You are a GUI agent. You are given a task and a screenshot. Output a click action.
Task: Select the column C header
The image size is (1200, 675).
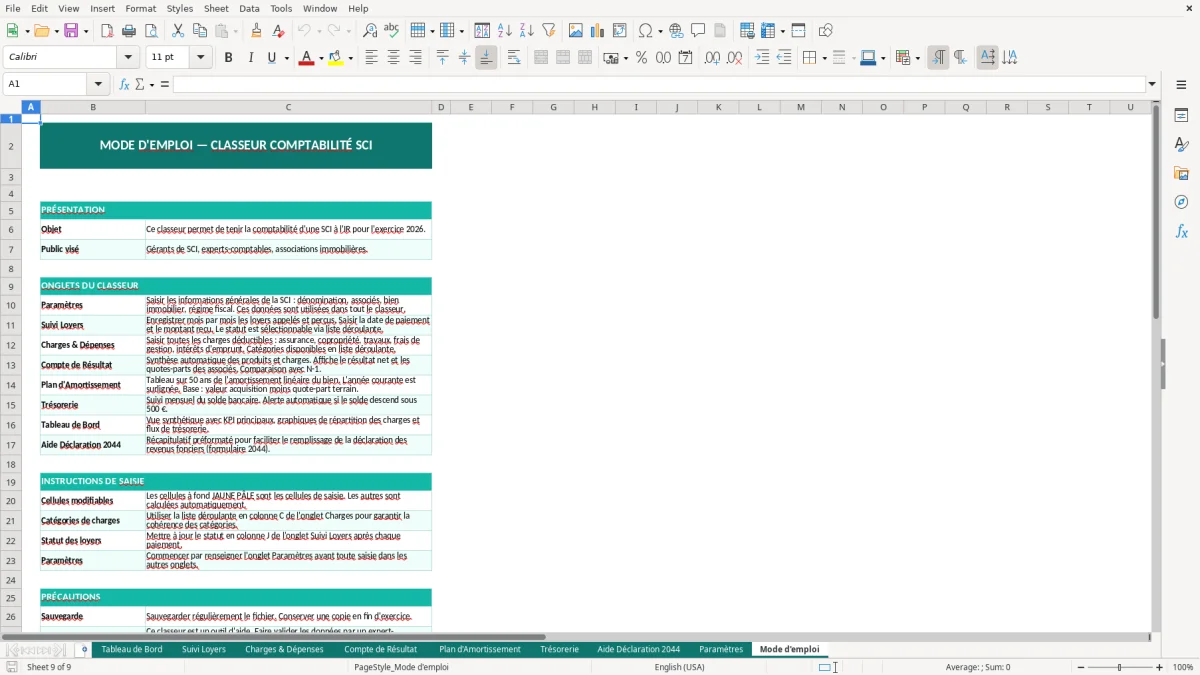[288, 107]
